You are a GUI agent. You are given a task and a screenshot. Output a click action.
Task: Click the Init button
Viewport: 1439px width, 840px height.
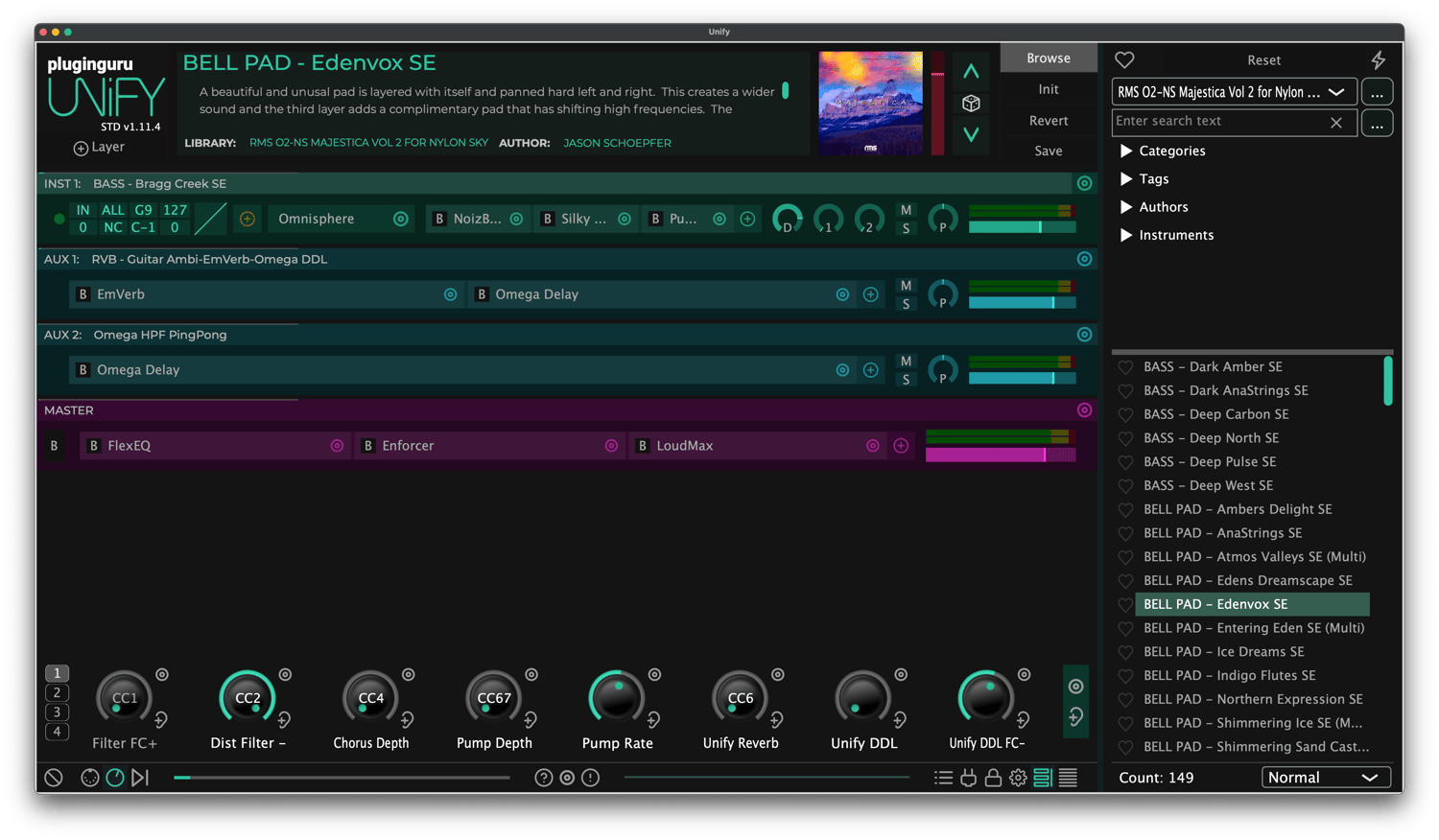[x=1049, y=89]
